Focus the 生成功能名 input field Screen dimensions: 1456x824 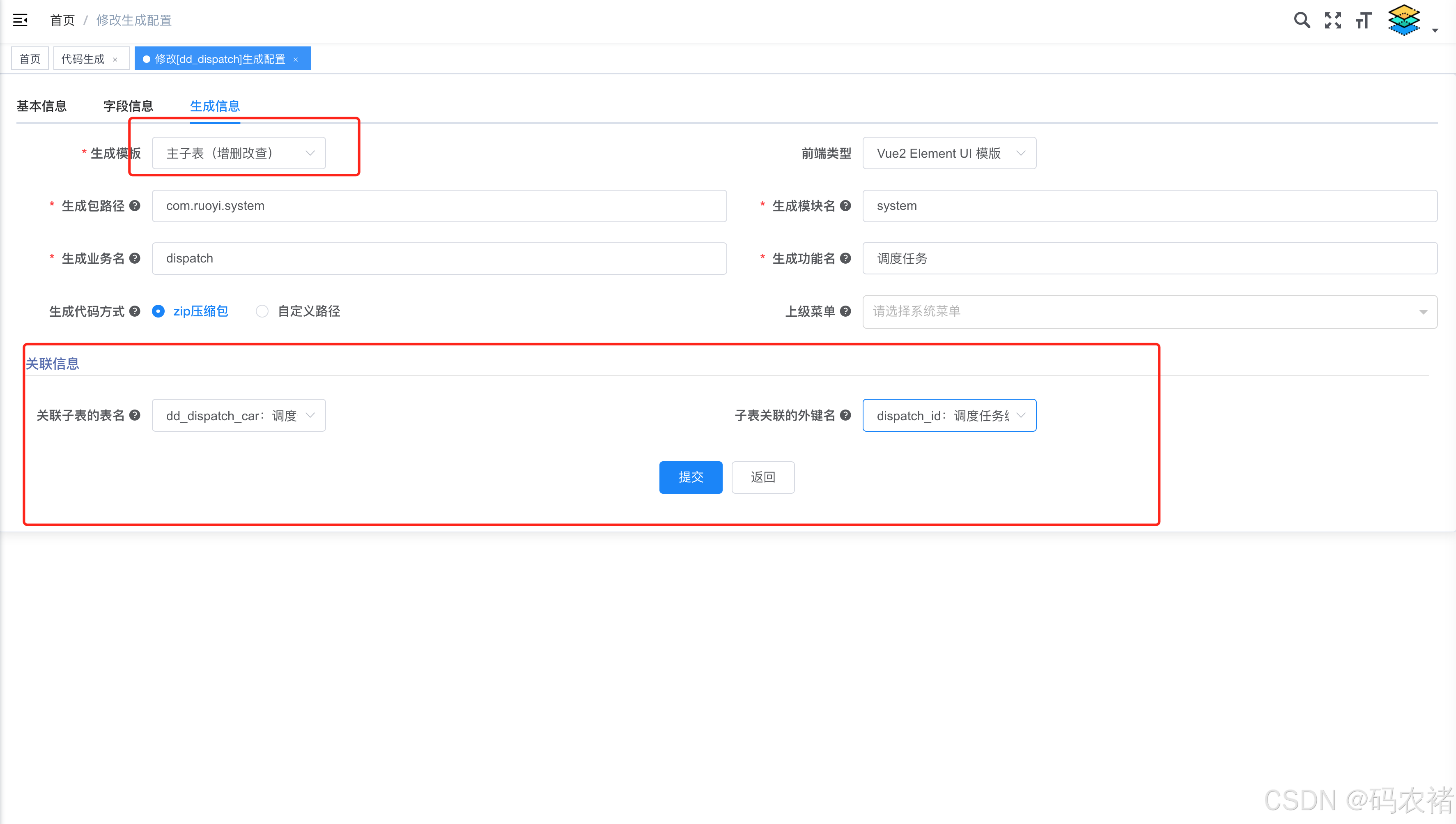pyautogui.click(x=1150, y=258)
